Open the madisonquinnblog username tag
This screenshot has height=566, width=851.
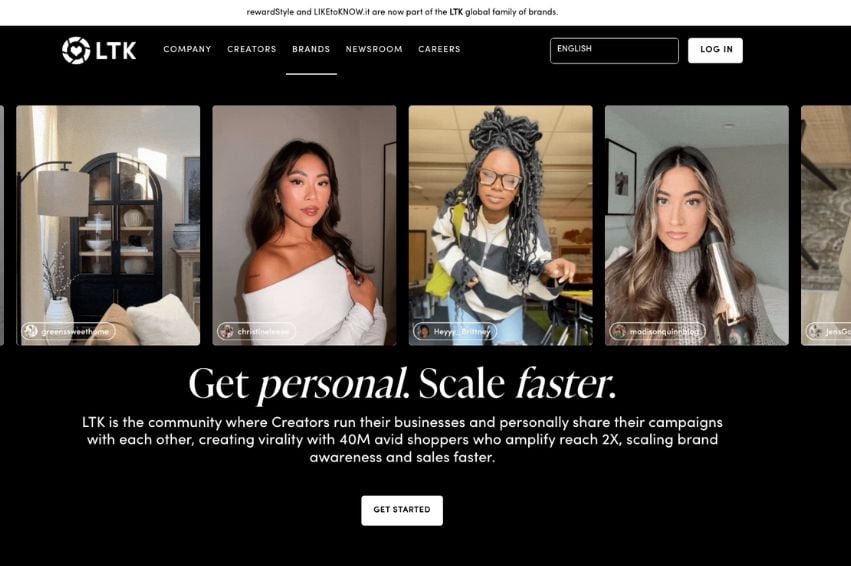657,331
